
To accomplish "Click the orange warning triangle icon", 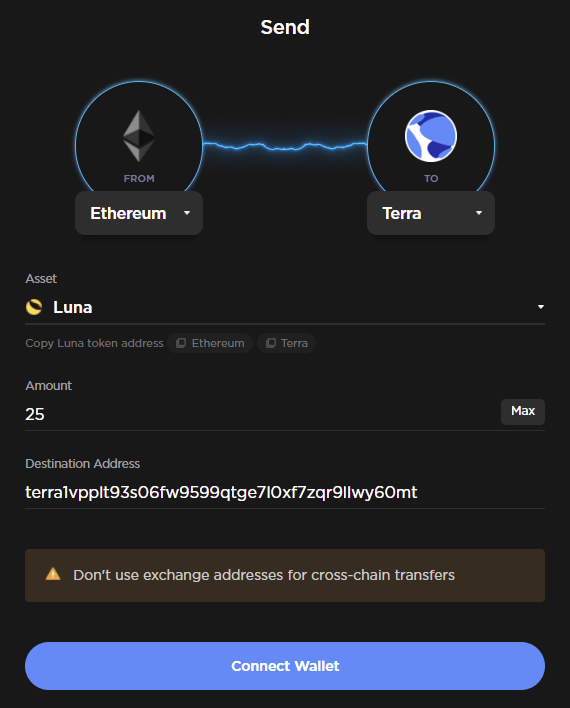I will (53, 574).
